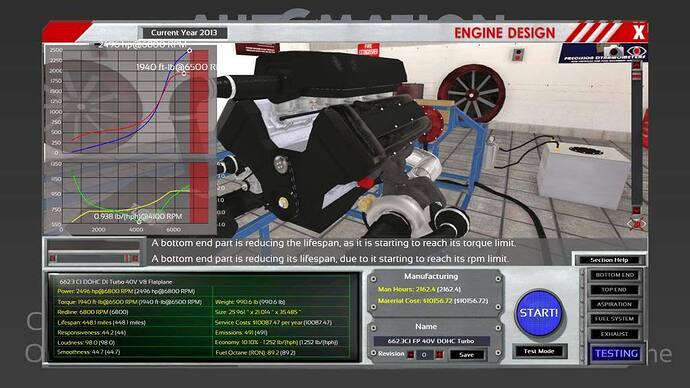Image resolution: width=690 pixels, height=388 pixels.
Task: Click the peak torque marker on the graph
Action: coord(184,73)
